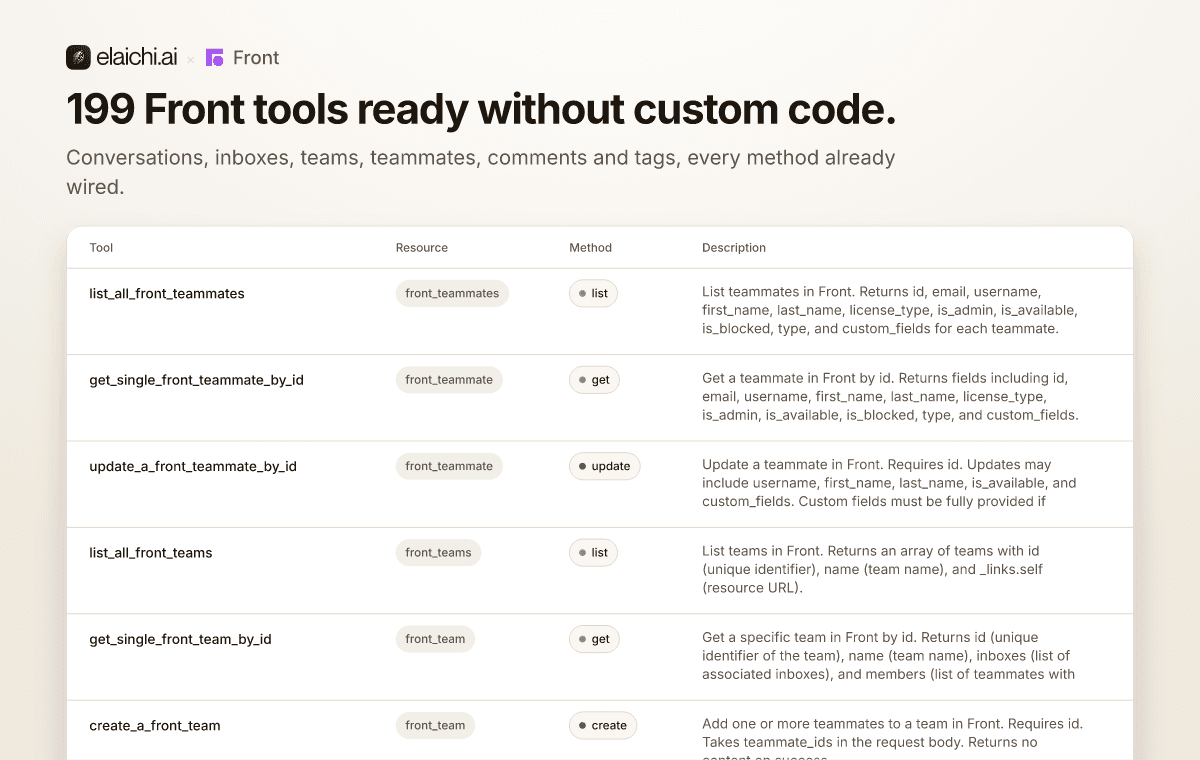Click the update method badge
1200x760 pixels.
click(x=604, y=466)
